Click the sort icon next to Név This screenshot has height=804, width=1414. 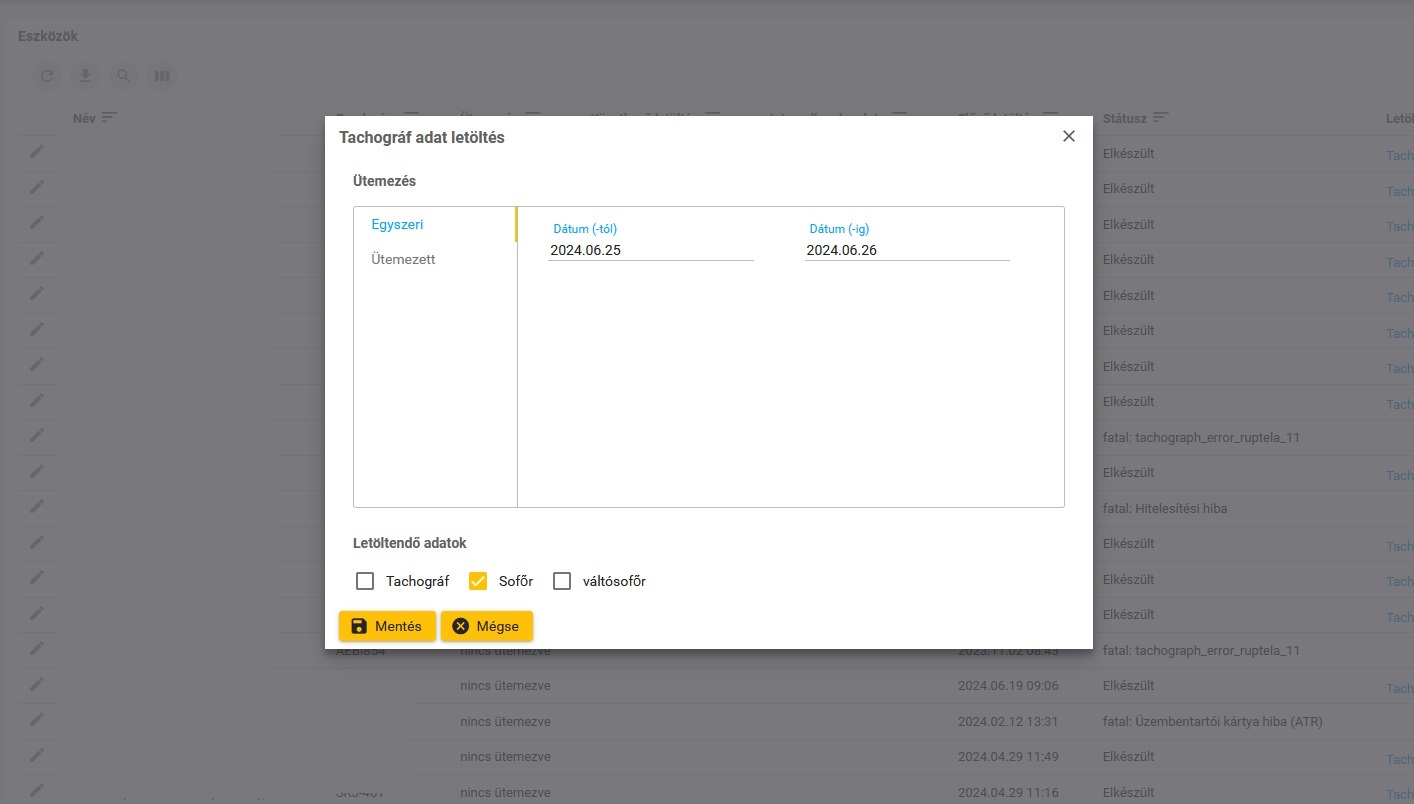[109, 118]
